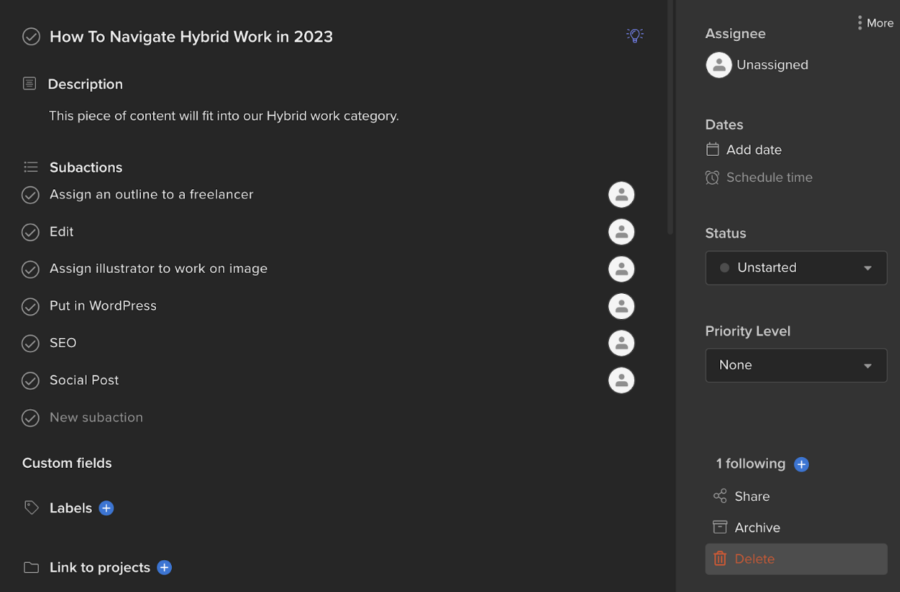Open the Status dropdown showing Unstarted
The height and width of the screenshot is (592, 900).
coord(796,268)
